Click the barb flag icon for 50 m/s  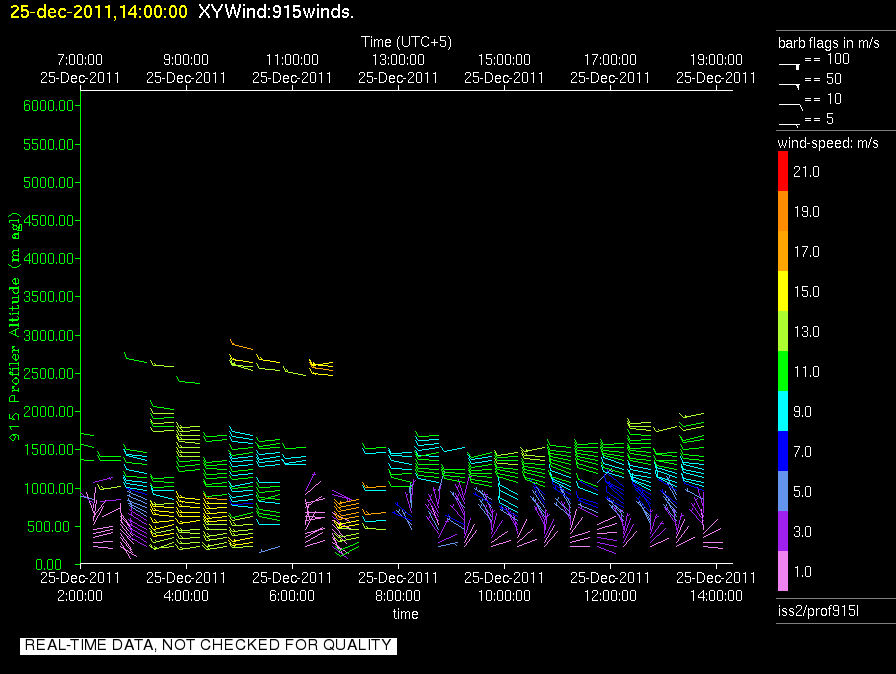789,85
